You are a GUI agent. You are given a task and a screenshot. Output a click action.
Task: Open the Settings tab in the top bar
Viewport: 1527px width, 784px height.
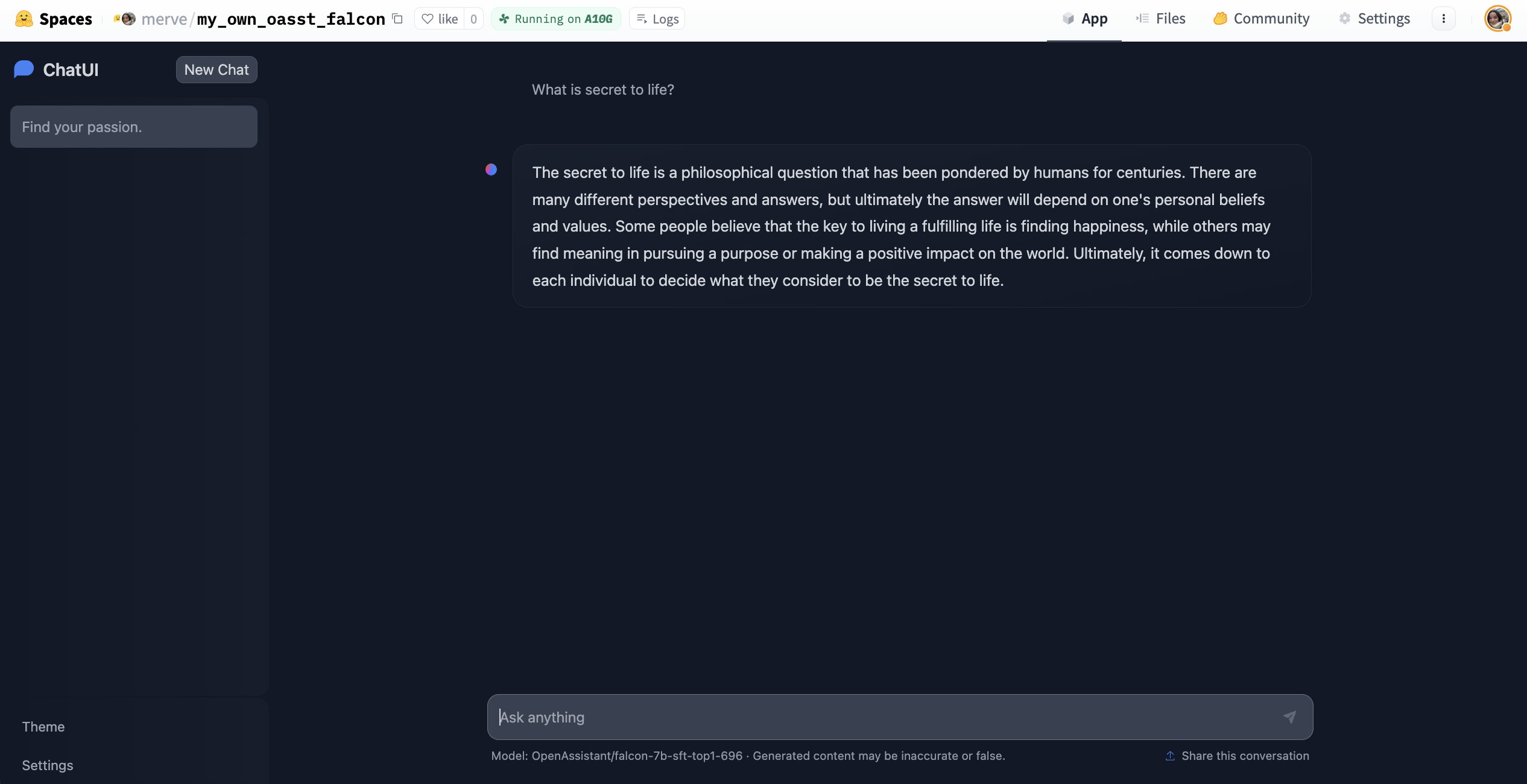coord(1374,19)
